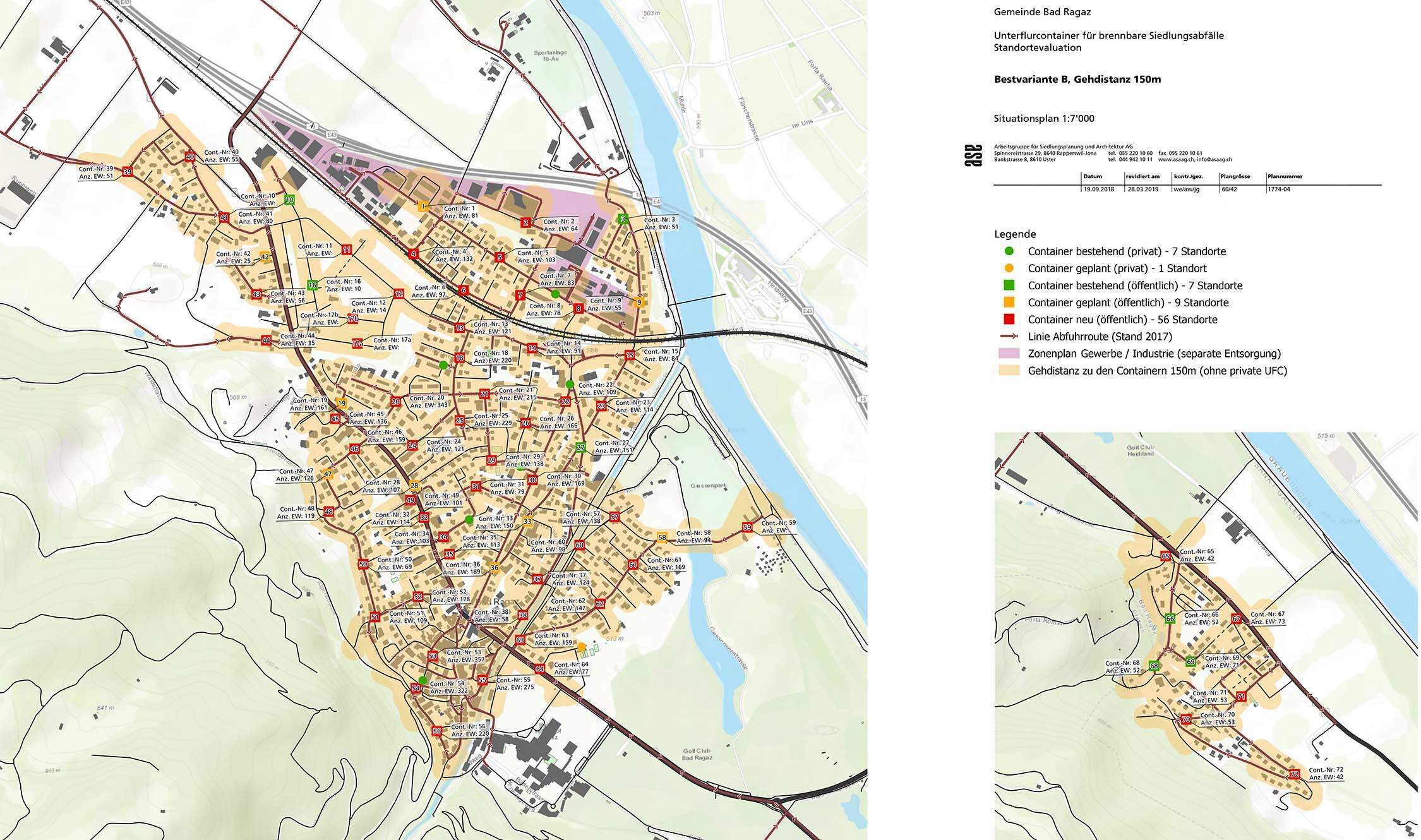Click pink 'Zonenplan Gewerbe / Industrie' legend swatch

1009,354
